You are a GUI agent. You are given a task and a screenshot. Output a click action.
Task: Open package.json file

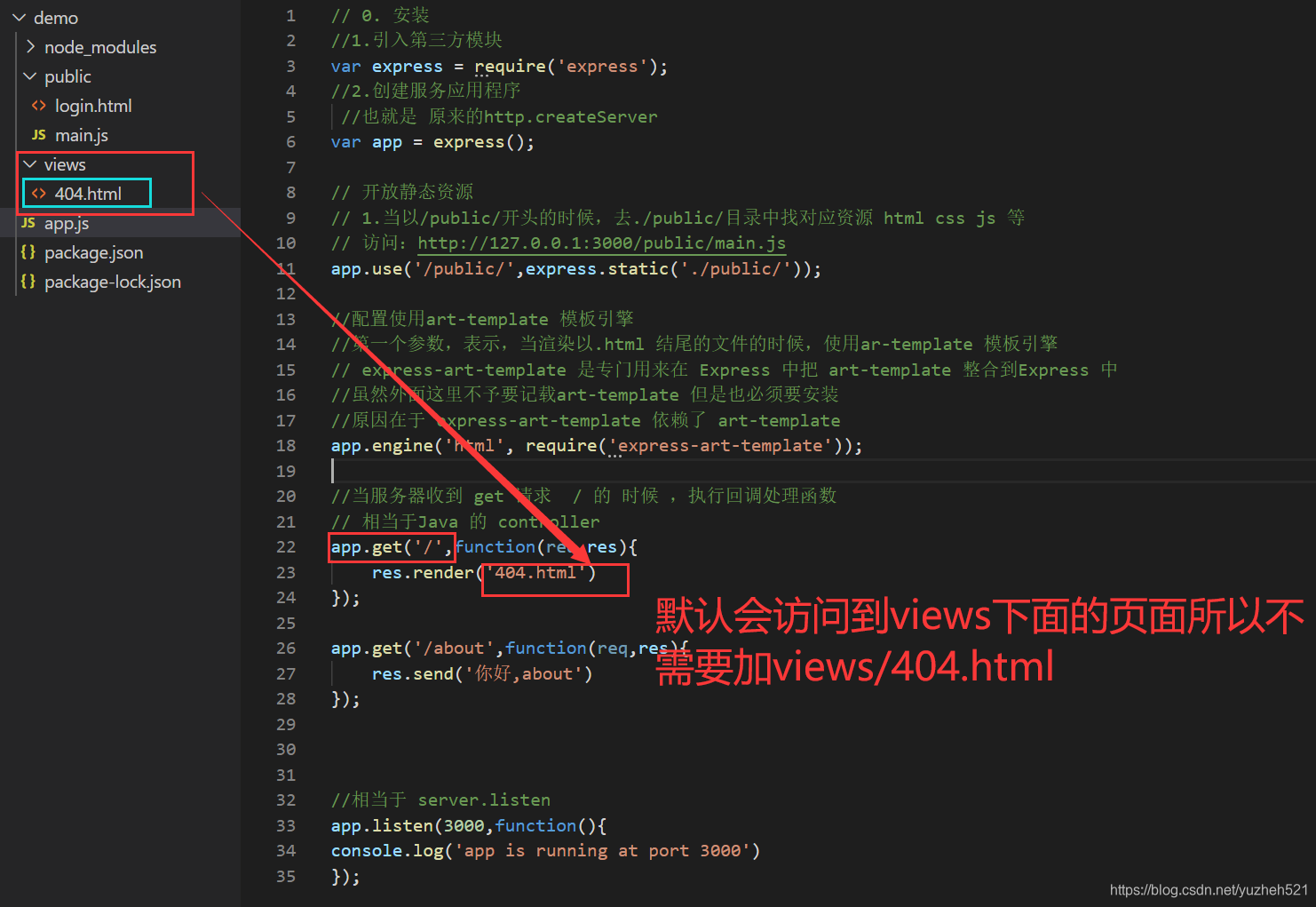94,252
